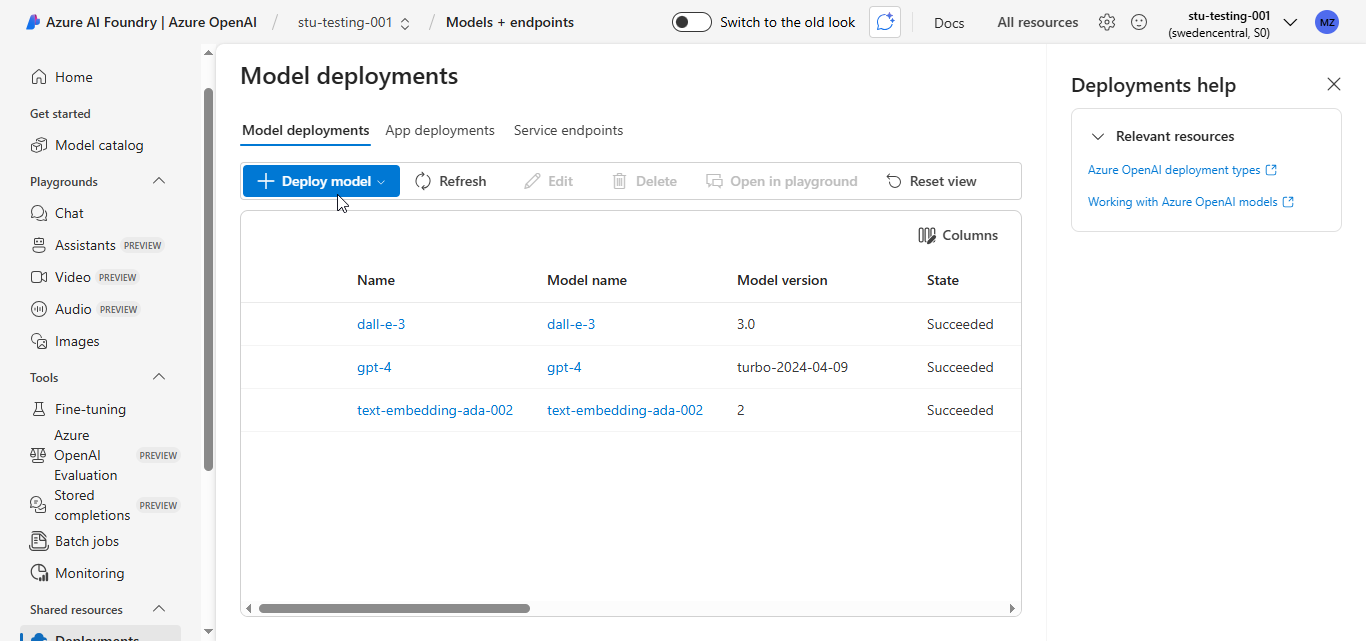This screenshot has height=641, width=1366.
Task: Click the table scroll right arrow
Action: click(x=1012, y=608)
